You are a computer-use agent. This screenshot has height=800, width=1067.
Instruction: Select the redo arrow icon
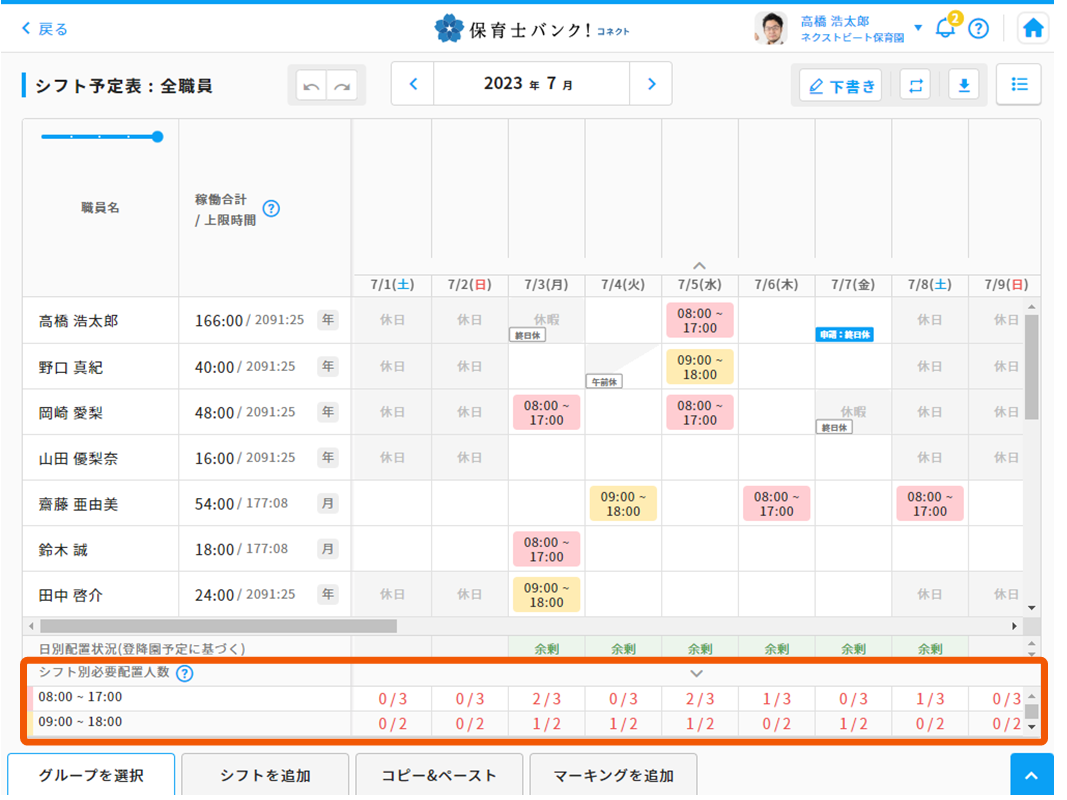[340, 86]
